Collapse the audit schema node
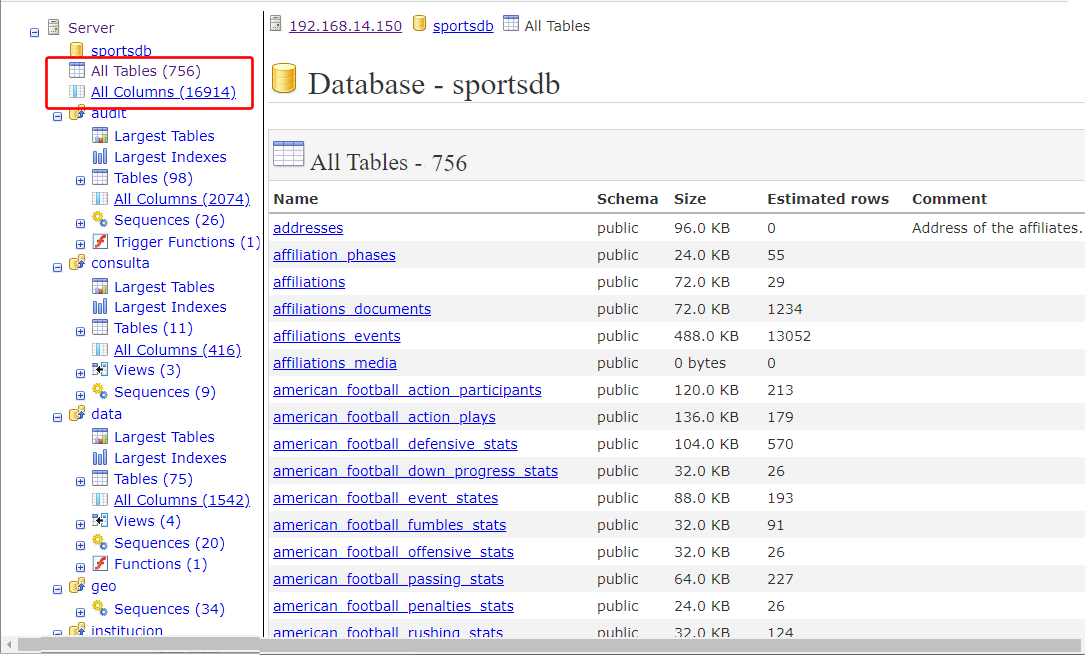This screenshot has width=1085, height=655. tap(57, 117)
